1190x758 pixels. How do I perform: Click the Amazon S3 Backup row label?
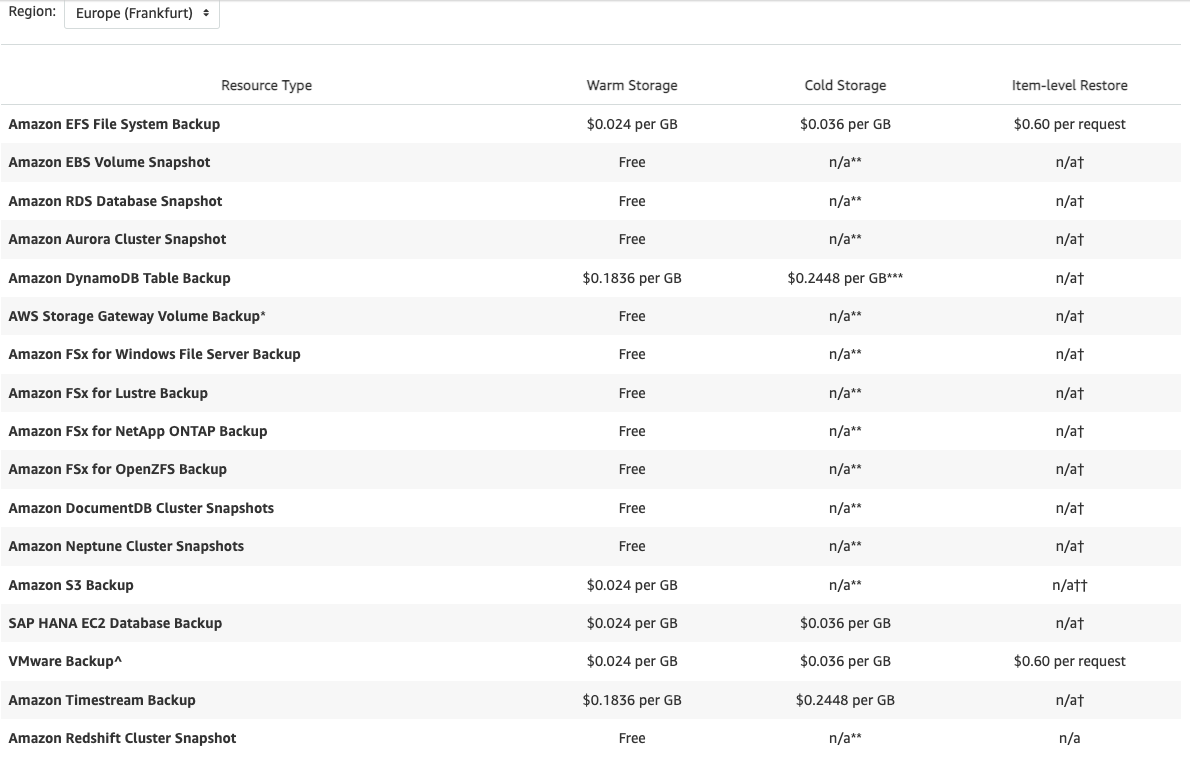point(71,585)
